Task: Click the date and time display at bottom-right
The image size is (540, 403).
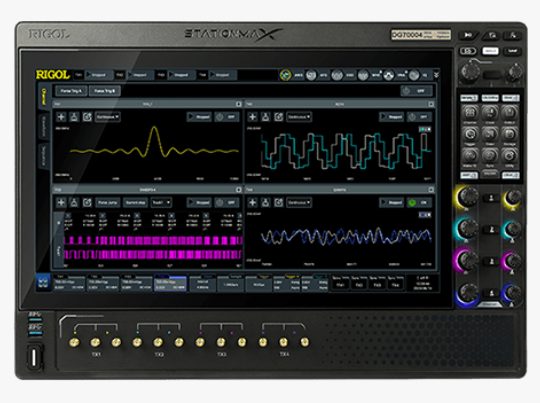Action: coord(423,283)
